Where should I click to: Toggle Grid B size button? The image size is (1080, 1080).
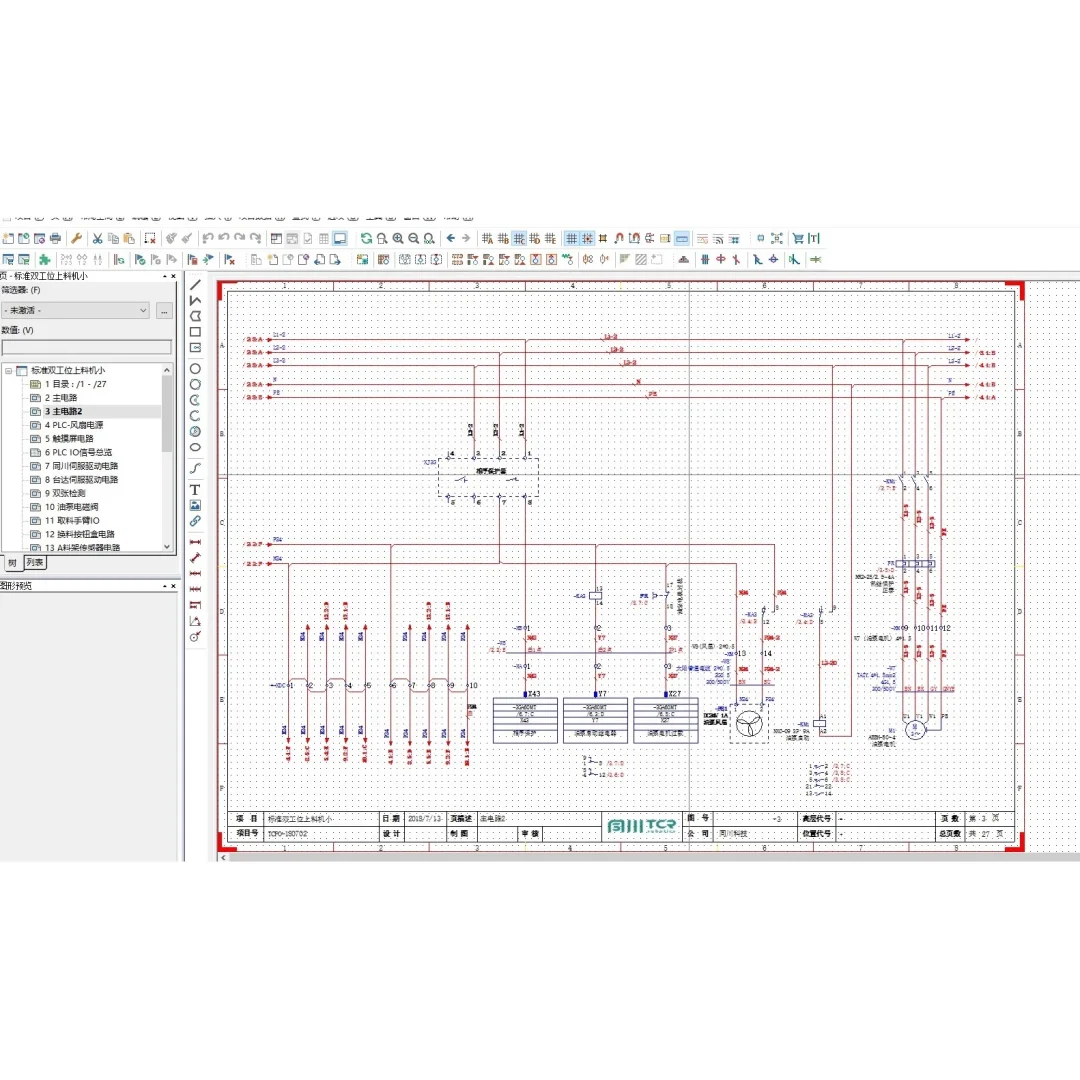[503, 238]
